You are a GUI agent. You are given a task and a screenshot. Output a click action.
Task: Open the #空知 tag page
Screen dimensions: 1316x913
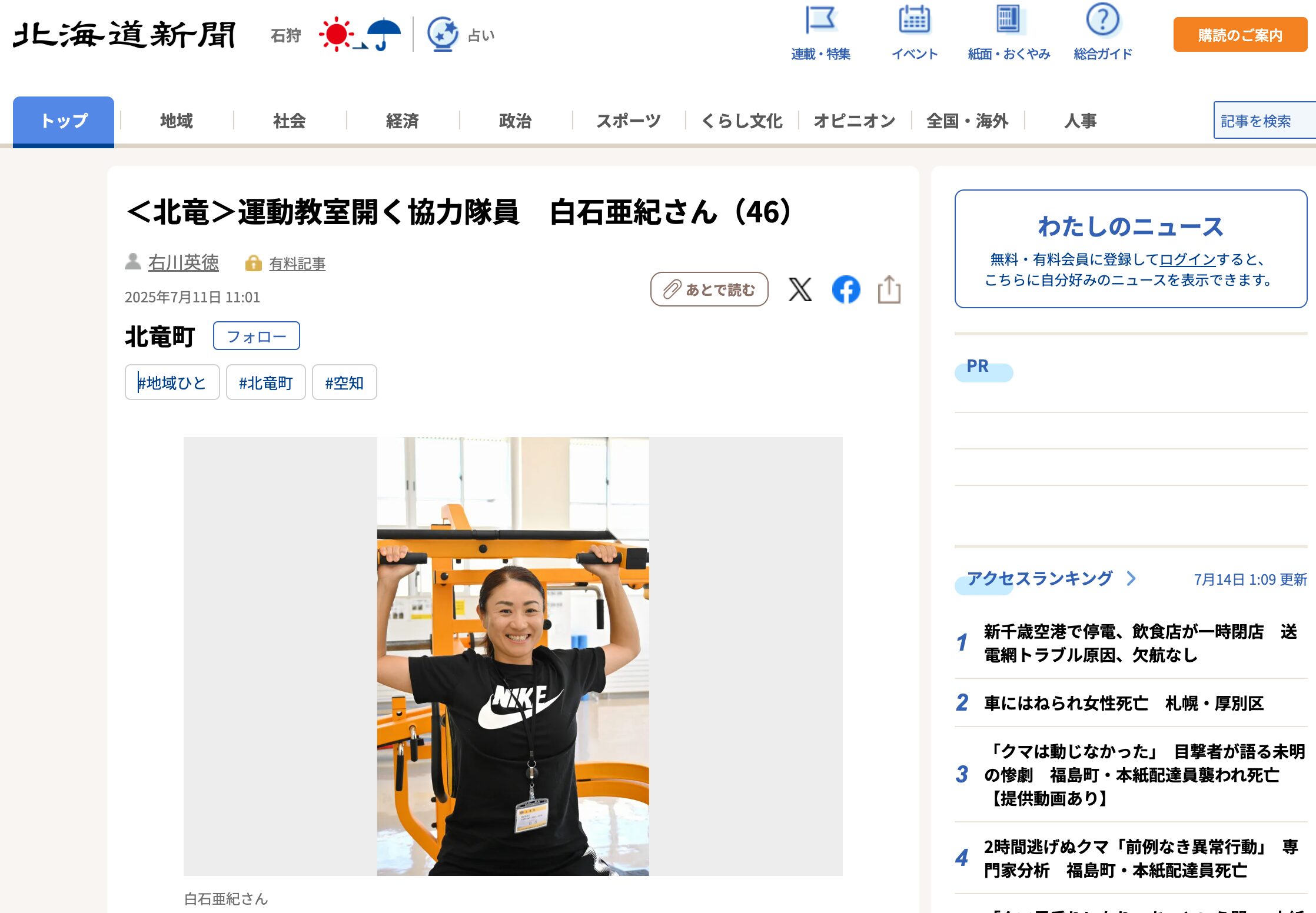(344, 382)
